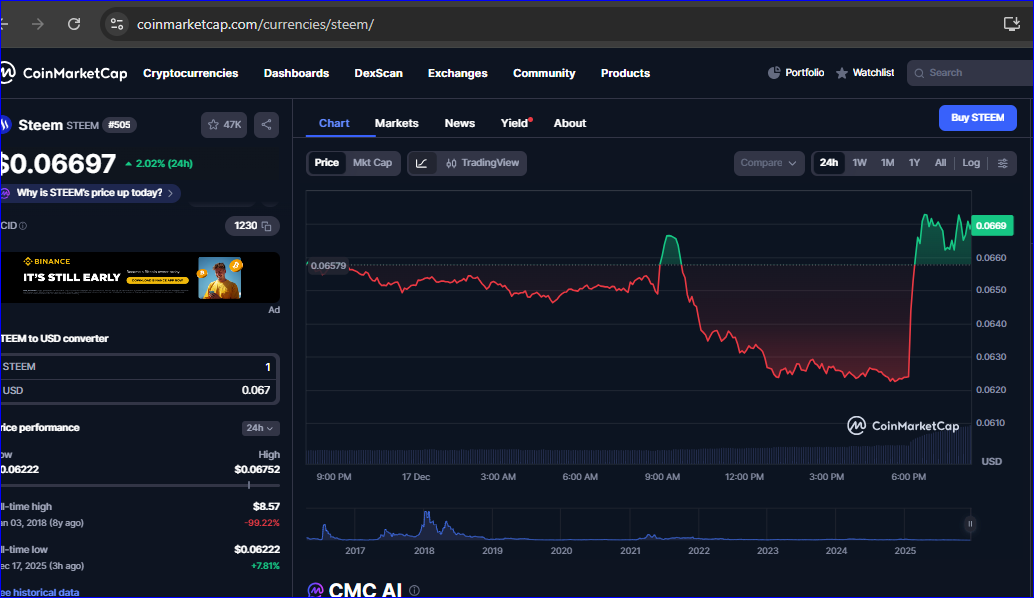Image resolution: width=1034 pixels, height=598 pixels.
Task: Edit STEEM amount in converter
Action: (x=138, y=367)
